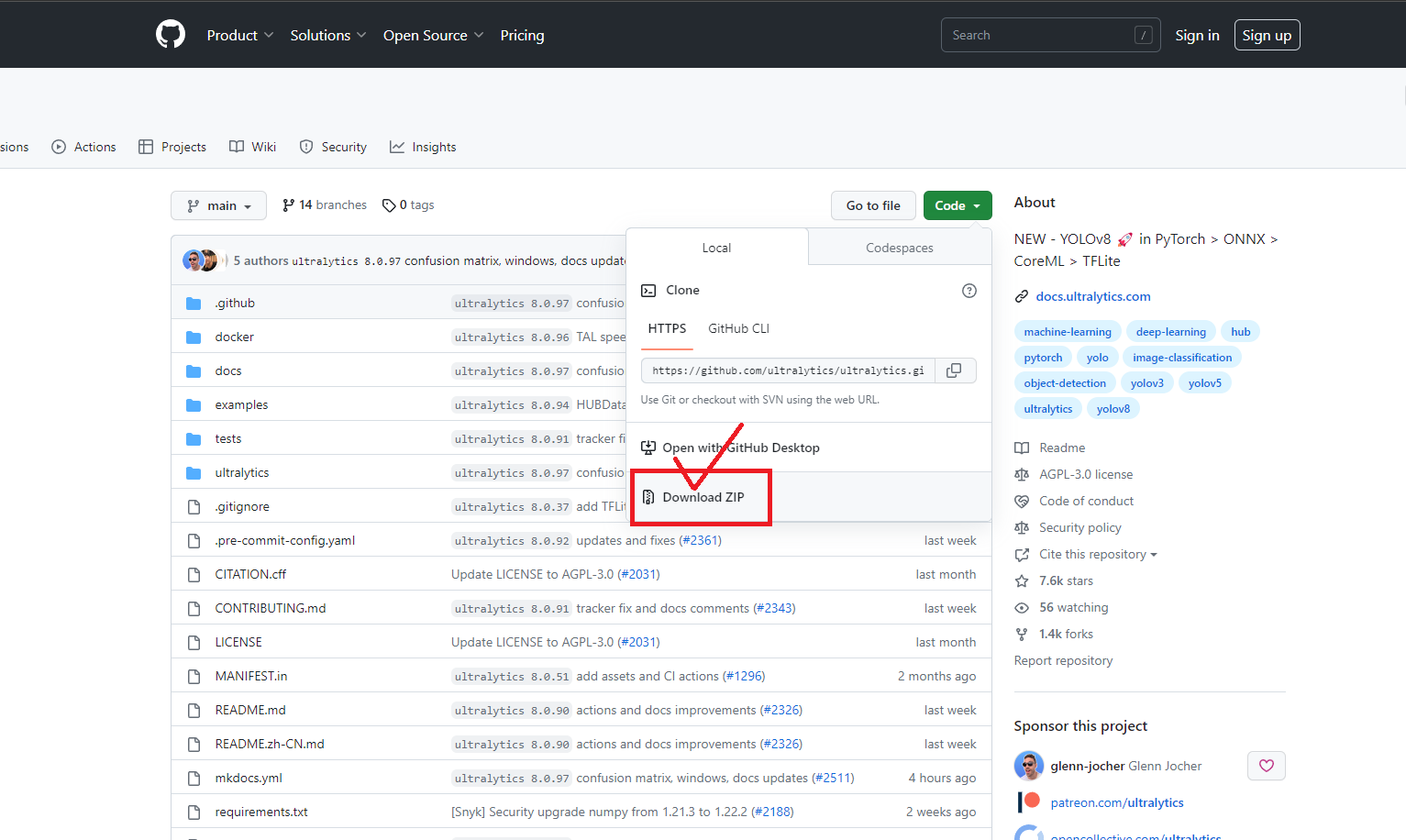The height and width of the screenshot is (840, 1406).
Task: Click the commit authors avatar stack
Action: click(205, 260)
